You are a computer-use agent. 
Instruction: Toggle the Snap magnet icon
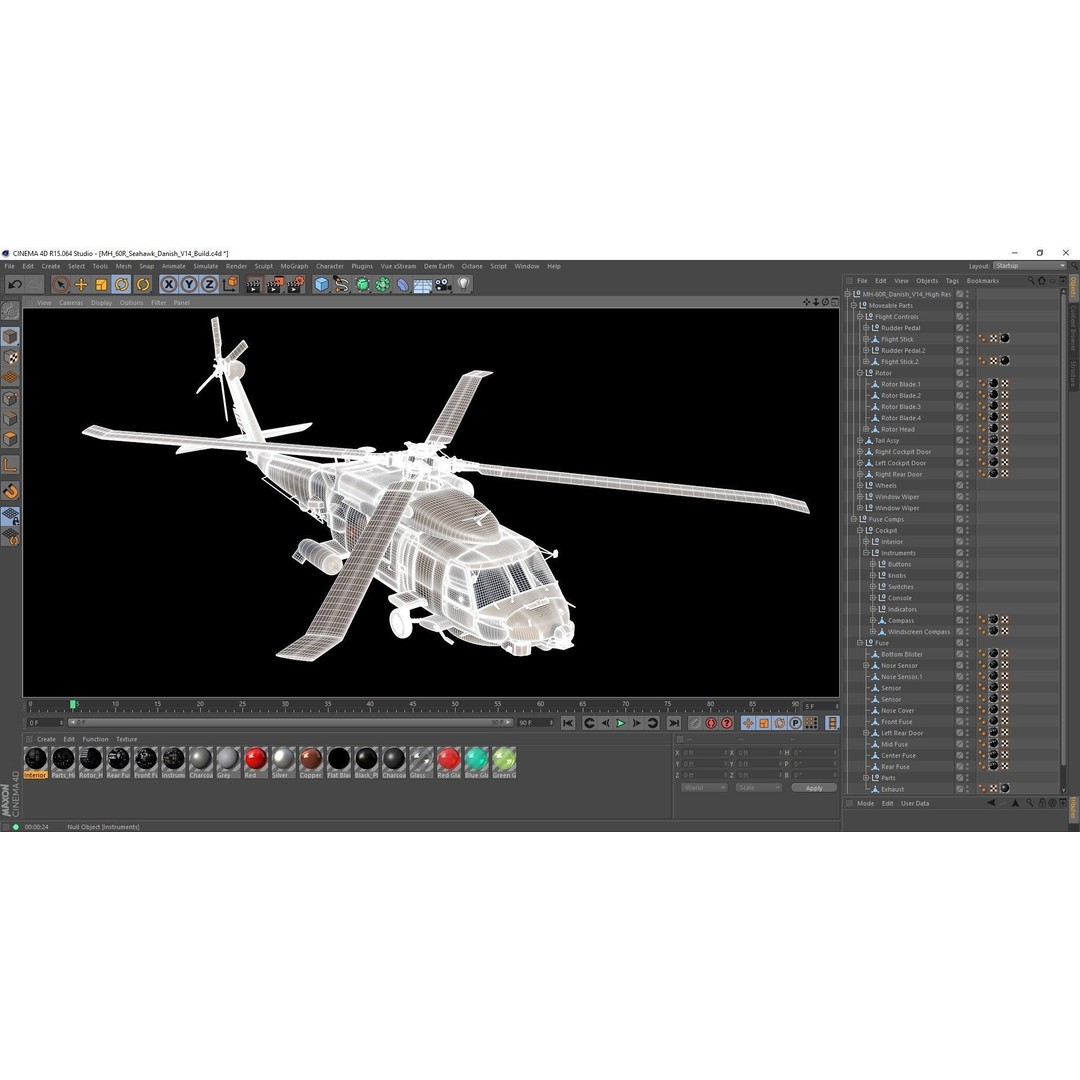(x=10, y=491)
